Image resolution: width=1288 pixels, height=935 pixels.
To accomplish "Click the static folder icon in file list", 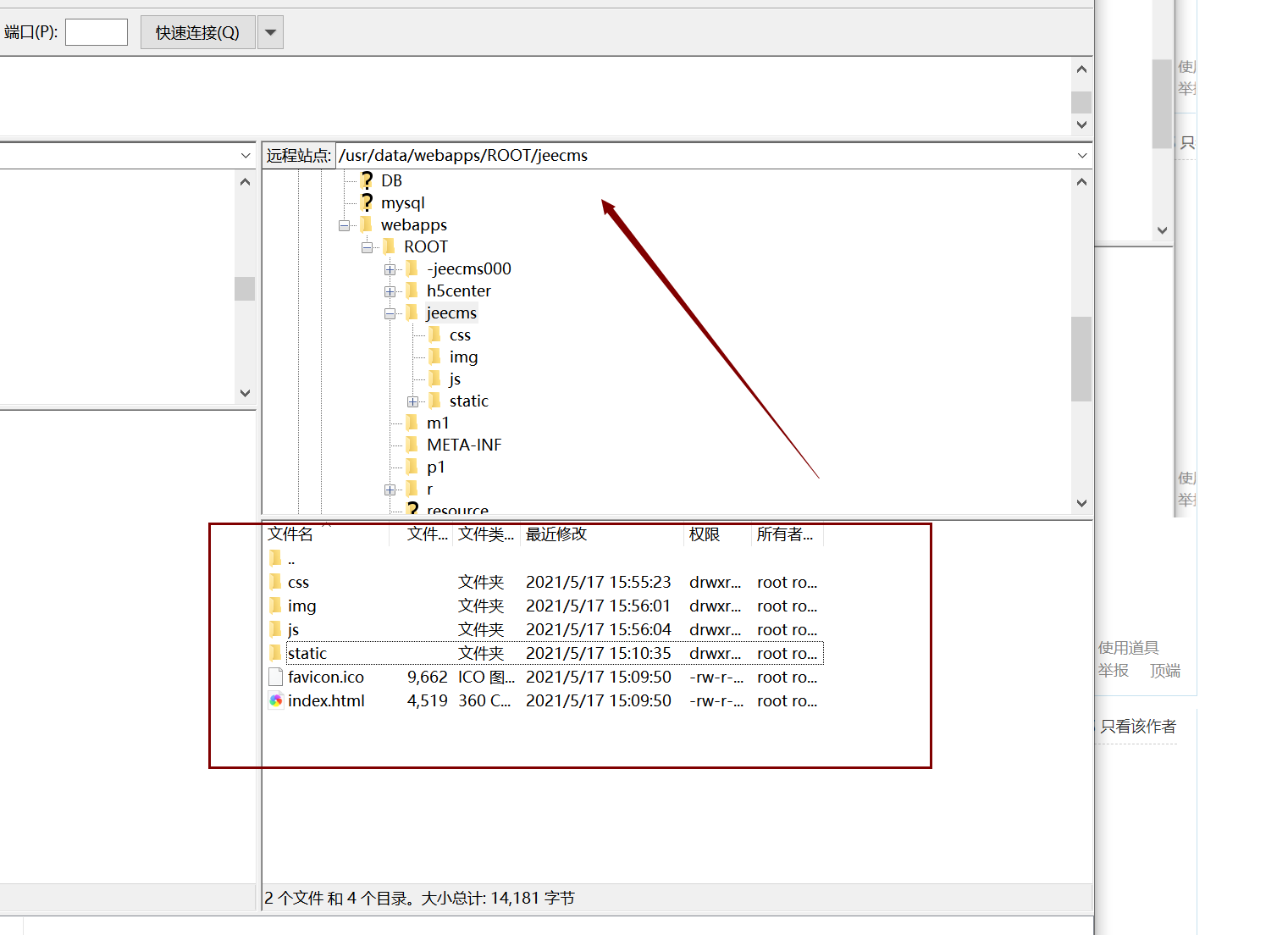I will coord(275,653).
